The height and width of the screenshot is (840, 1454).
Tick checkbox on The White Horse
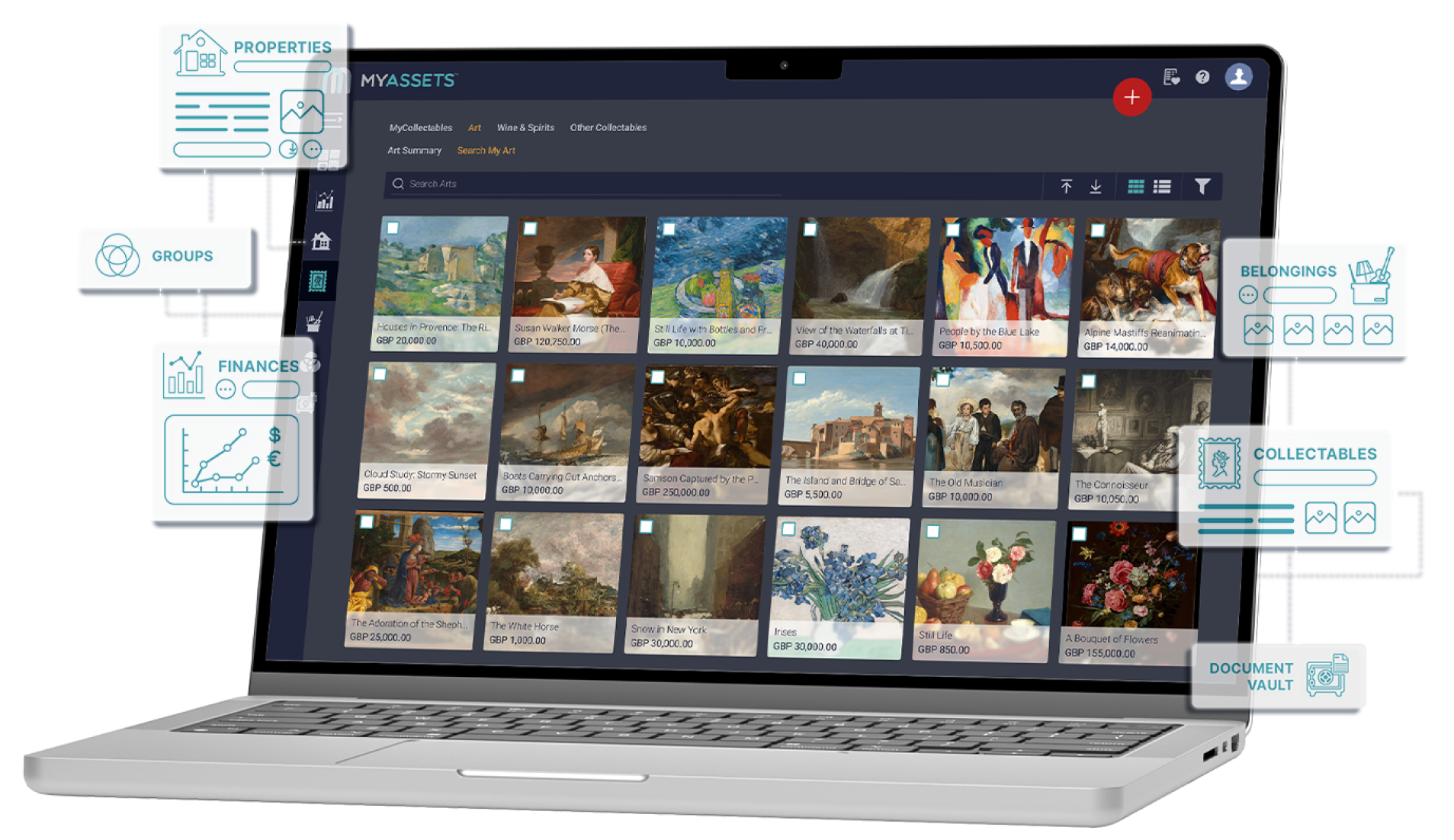point(506,524)
